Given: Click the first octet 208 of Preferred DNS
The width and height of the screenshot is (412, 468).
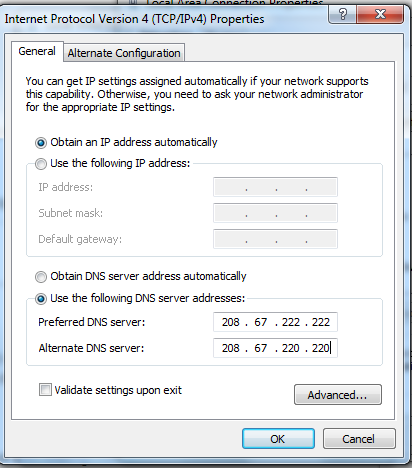Looking at the screenshot, I should [231, 322].
